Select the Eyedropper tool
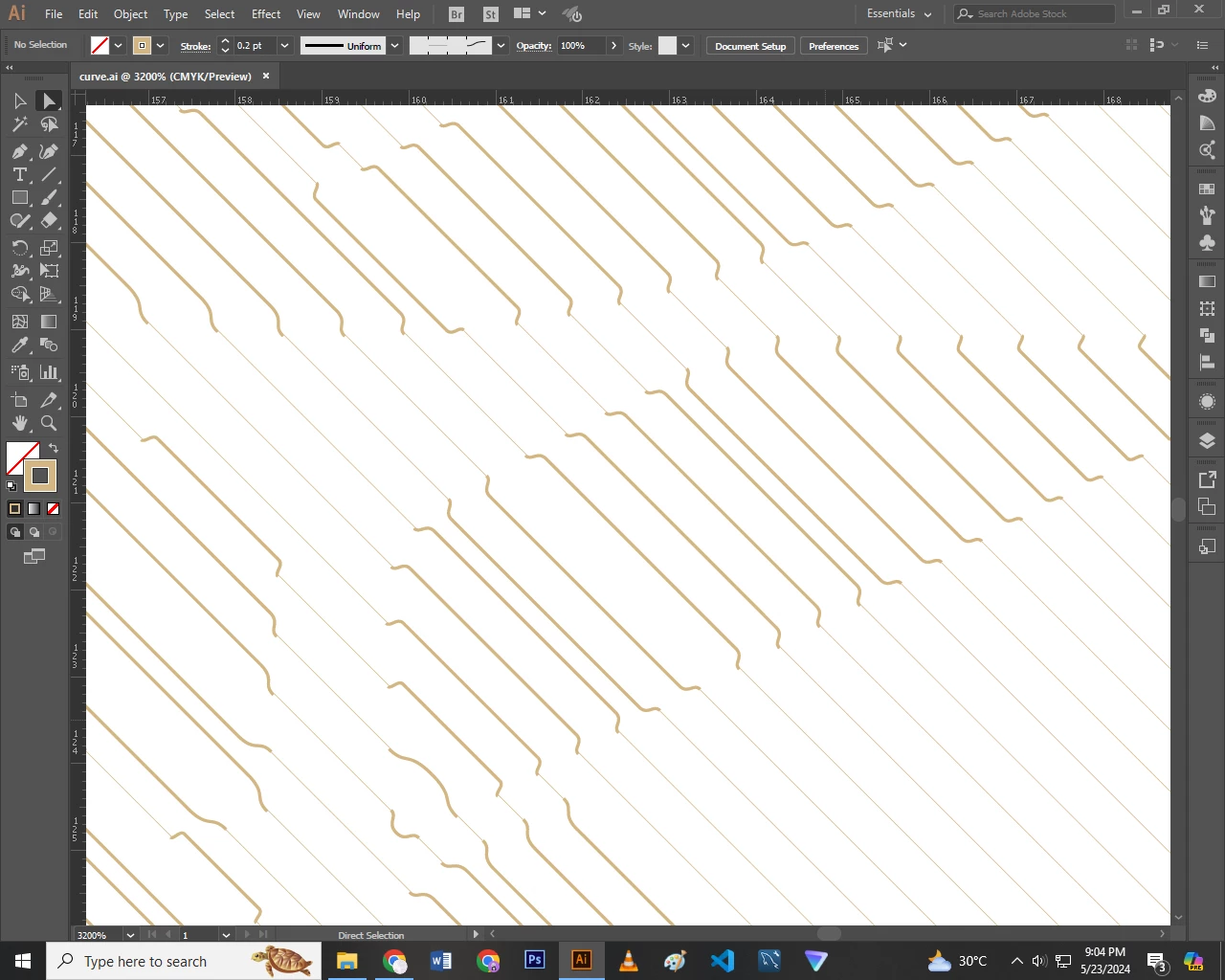Screen dimensions: 1225x980 20,345
